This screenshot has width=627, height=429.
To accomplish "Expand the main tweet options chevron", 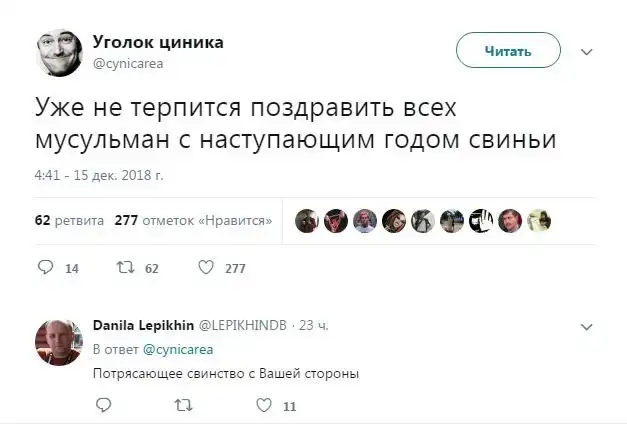I will [x=586, y=52].
